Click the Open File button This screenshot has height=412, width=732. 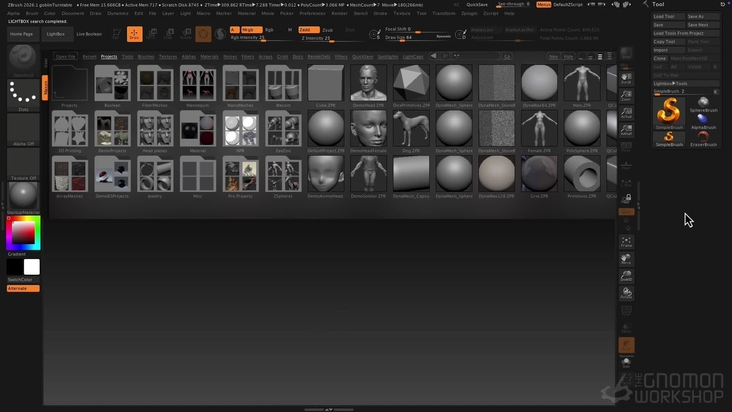pos(65,57)
